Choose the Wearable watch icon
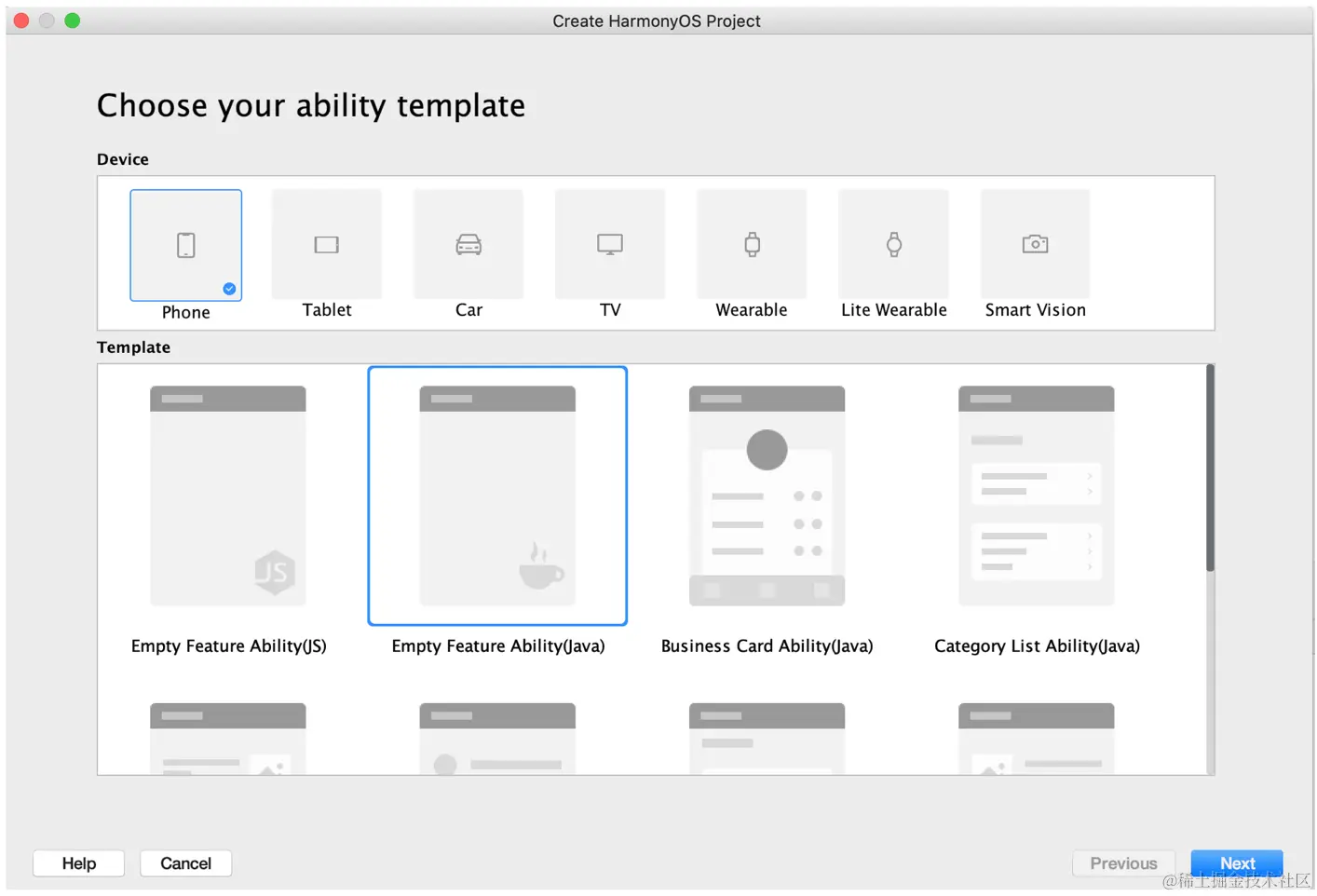1317x896 pixels. pyautogui.click(x=752, y=244)
